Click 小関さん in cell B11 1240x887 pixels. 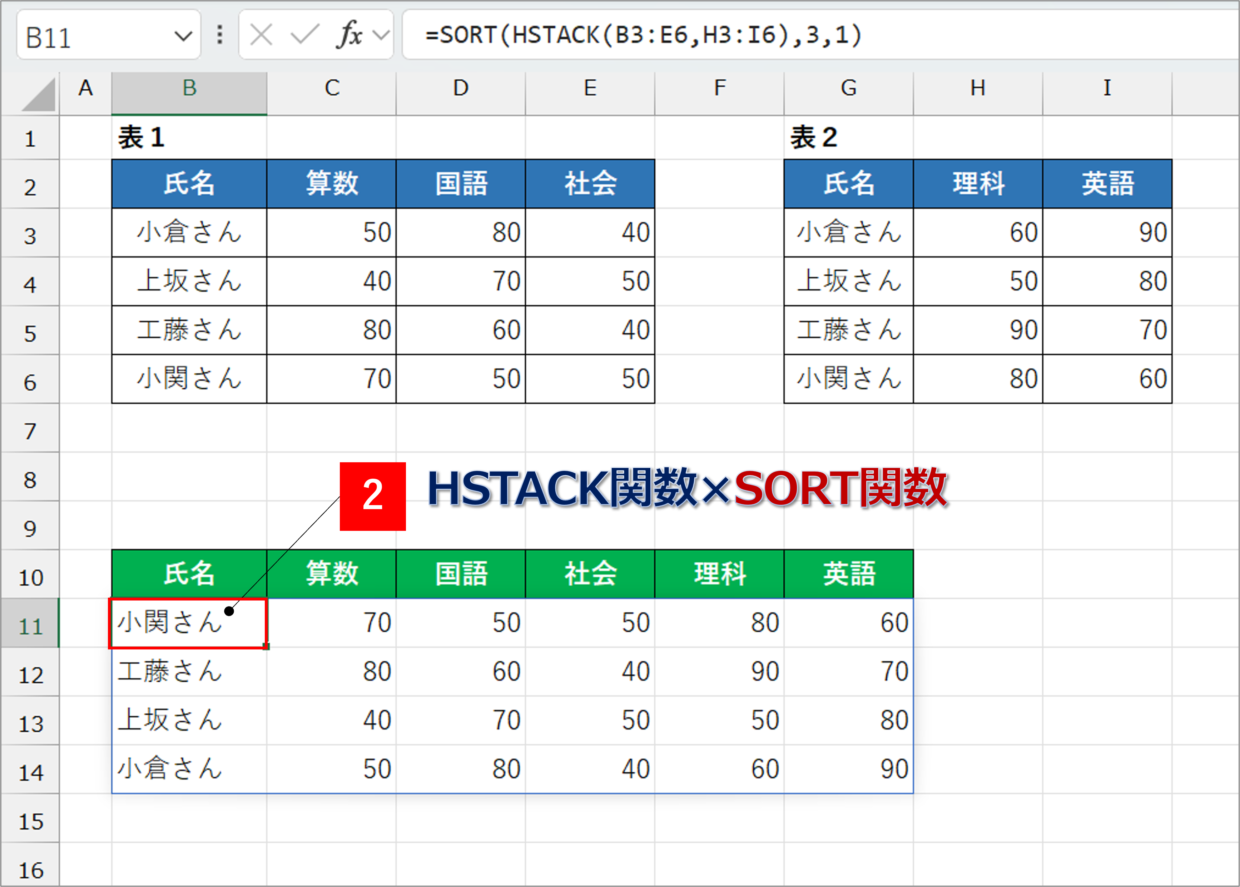point(189,624)
